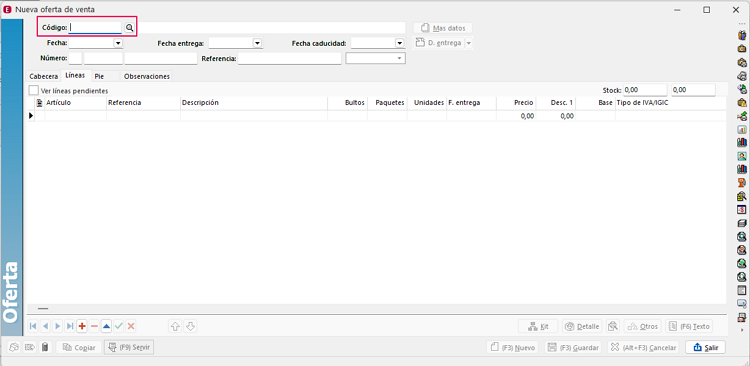750x366 pixels.
Task: Go to first record
Action: 33,326
